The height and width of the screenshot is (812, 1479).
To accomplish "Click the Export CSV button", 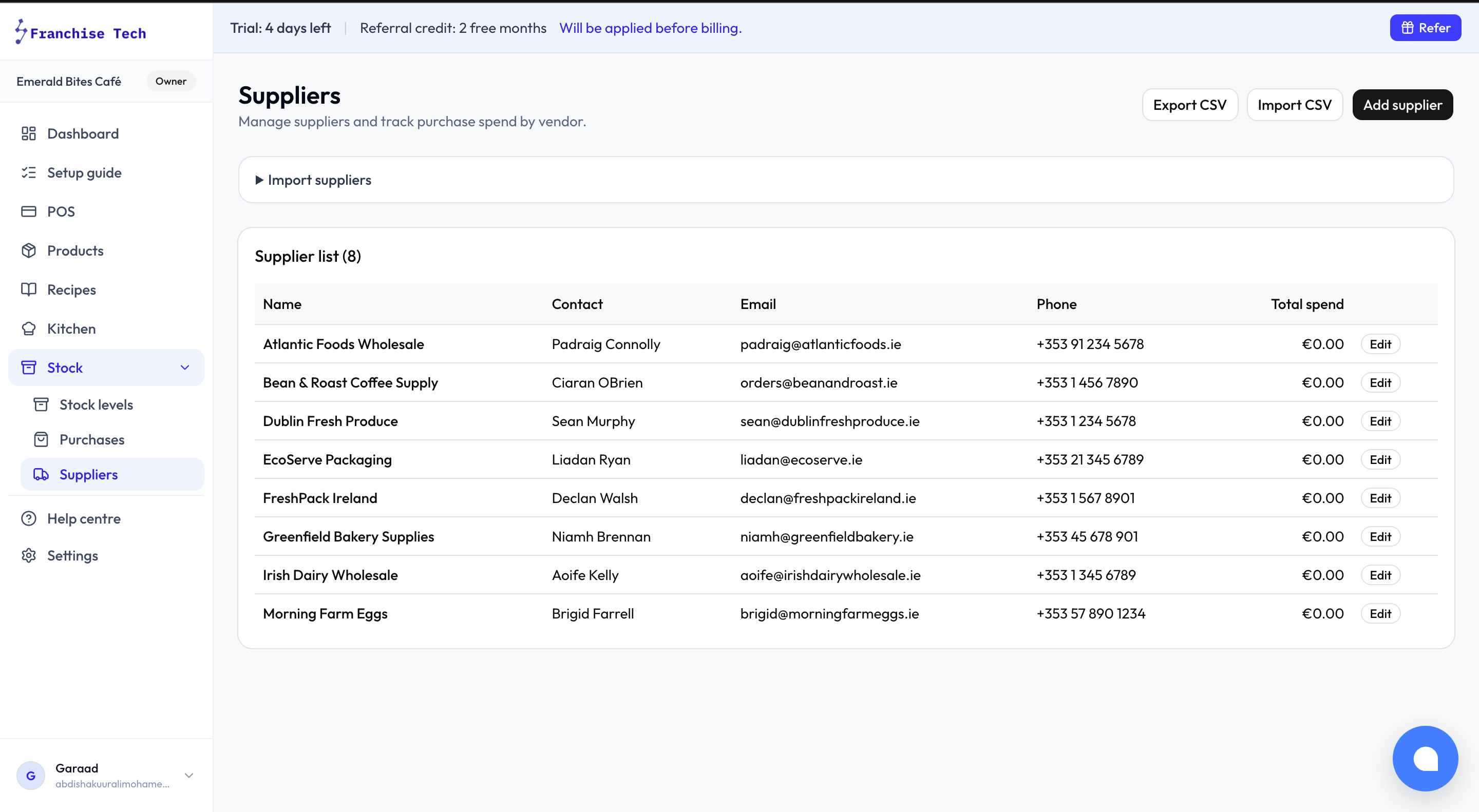I will click(1190, 105).
